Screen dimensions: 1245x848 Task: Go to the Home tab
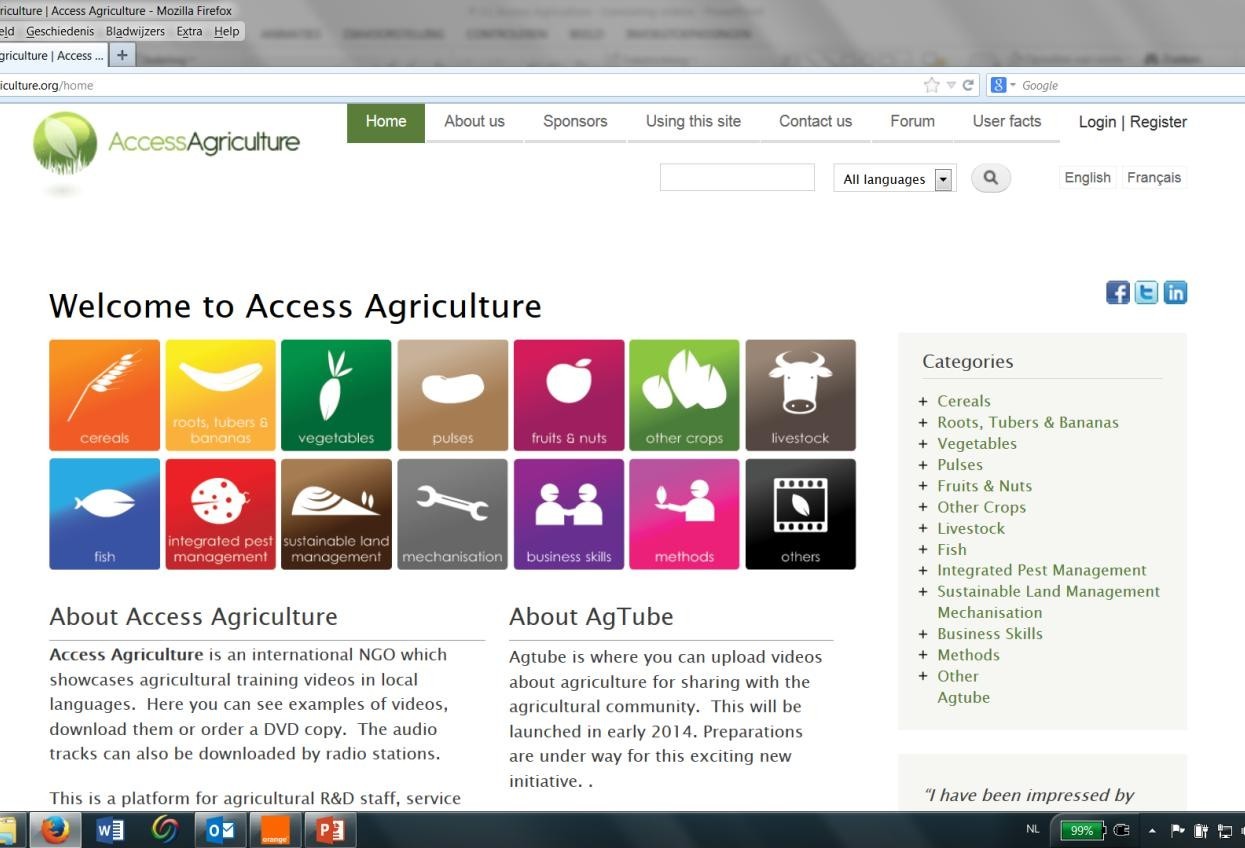(386, 122)
